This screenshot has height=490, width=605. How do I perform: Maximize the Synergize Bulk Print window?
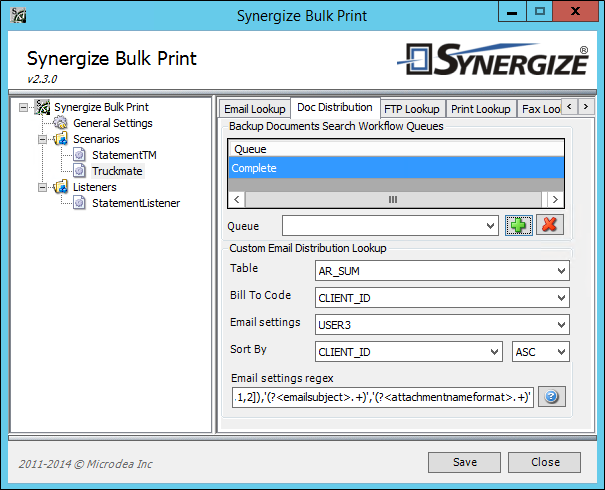coord(539,12)
